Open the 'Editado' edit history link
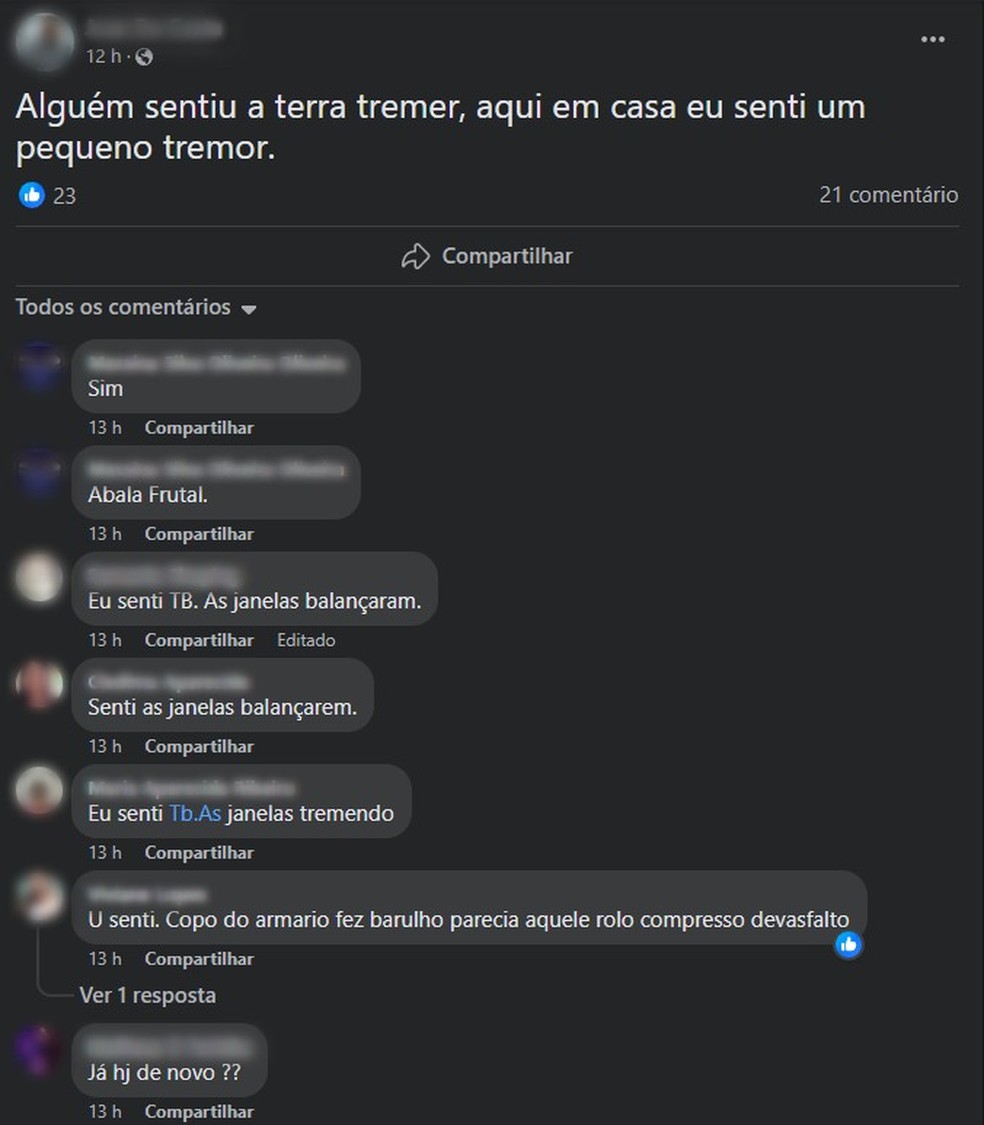984x1125 pixels. pos(306,640)
